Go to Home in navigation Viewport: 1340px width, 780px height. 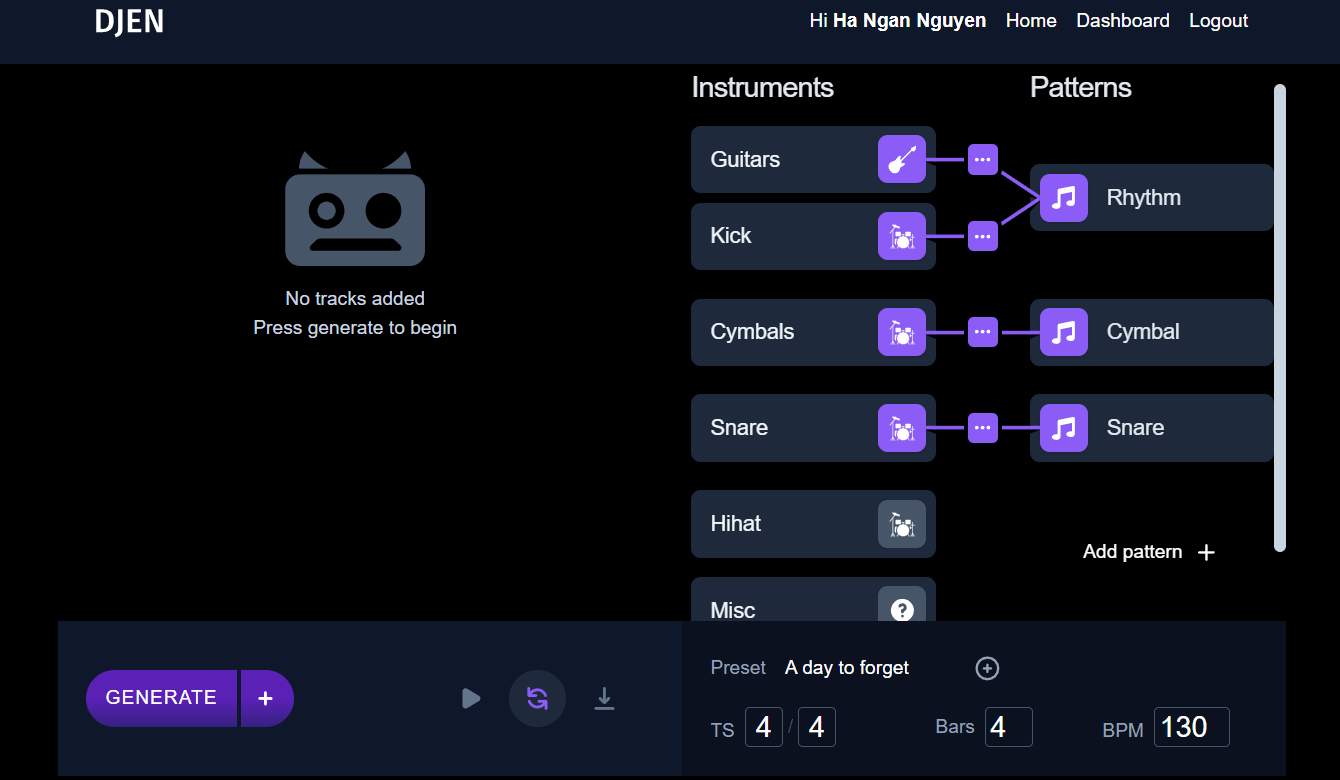point(1031,21)
